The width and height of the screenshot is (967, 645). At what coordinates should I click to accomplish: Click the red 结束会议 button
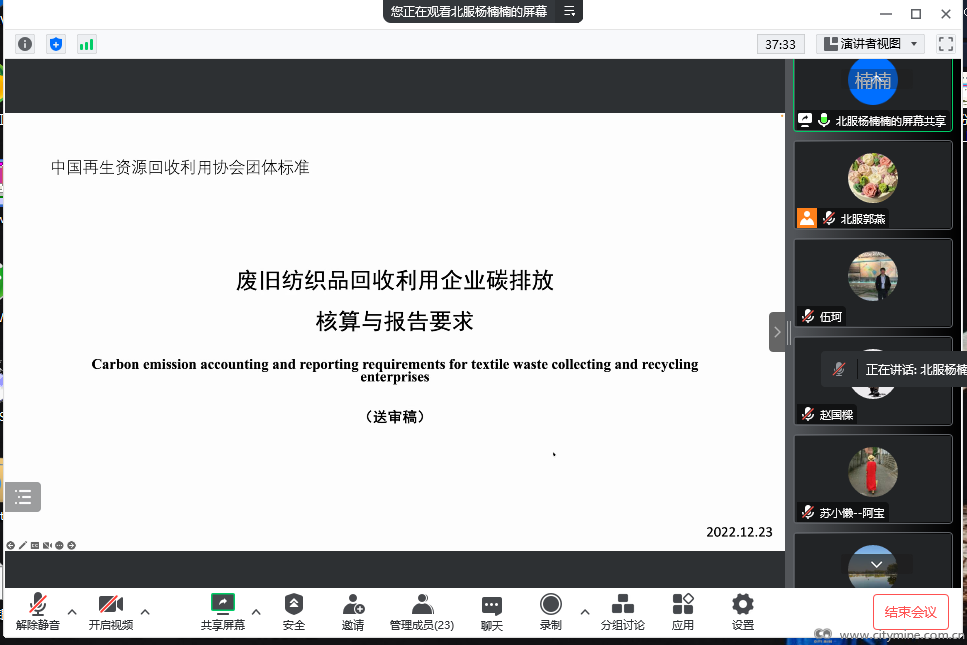coord(910,612)
